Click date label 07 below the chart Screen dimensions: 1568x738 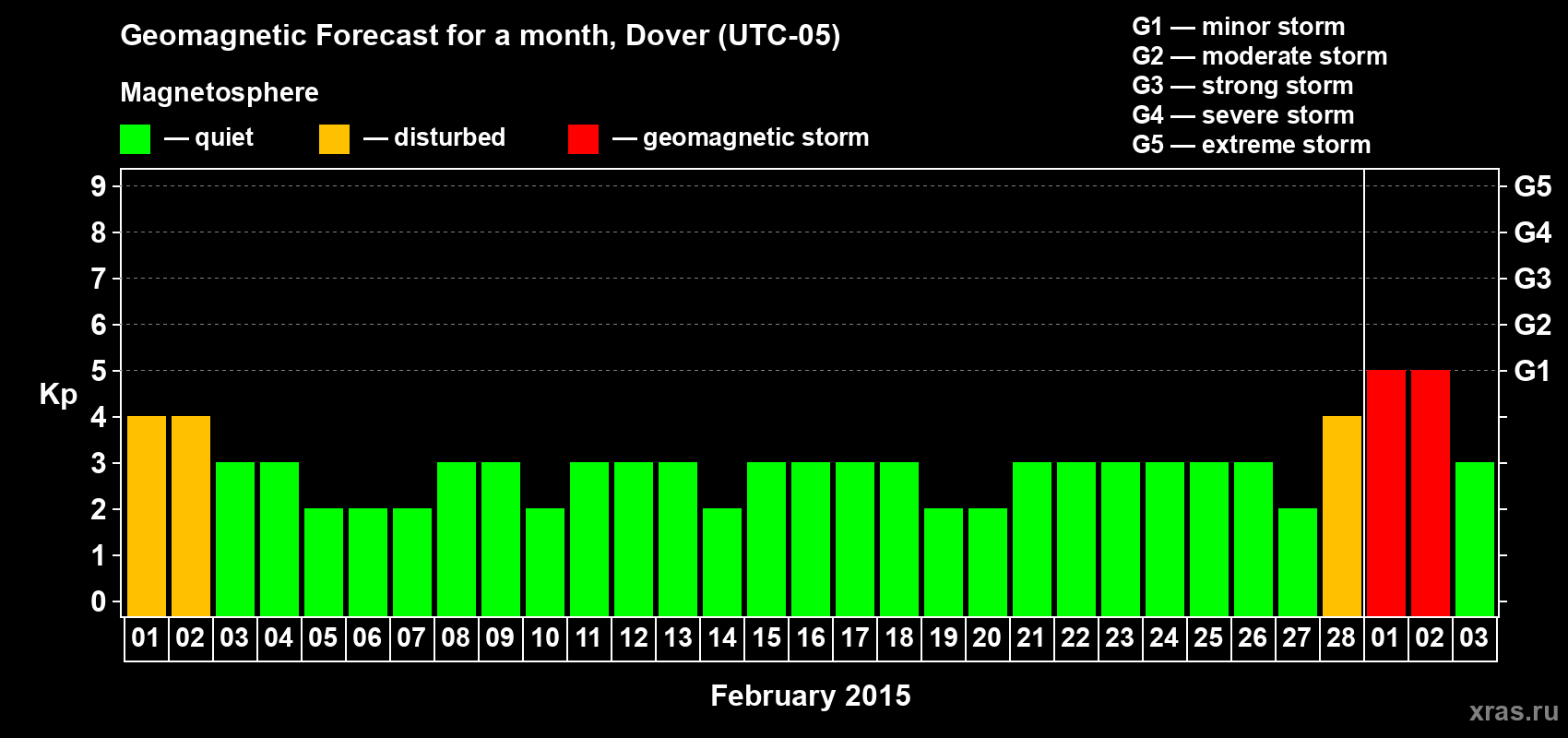pyautogui.click(x=411, y=638)
